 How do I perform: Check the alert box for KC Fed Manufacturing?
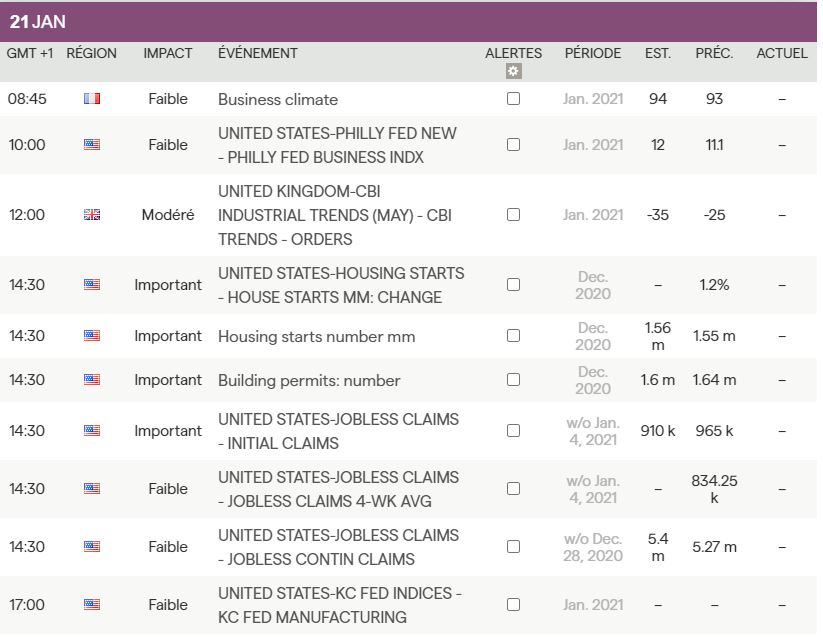[513, 605]
